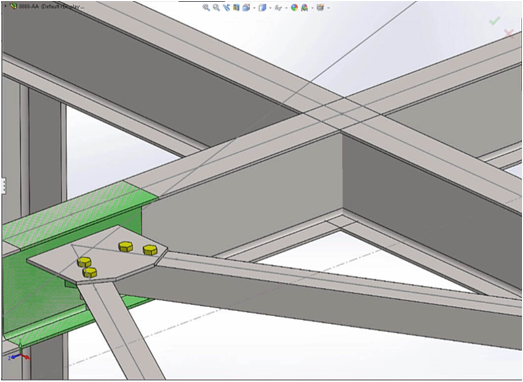Viewport: 523px width, 382px height.
Task: Click the Edit Appearance color ball
Action: coord(294,7)
